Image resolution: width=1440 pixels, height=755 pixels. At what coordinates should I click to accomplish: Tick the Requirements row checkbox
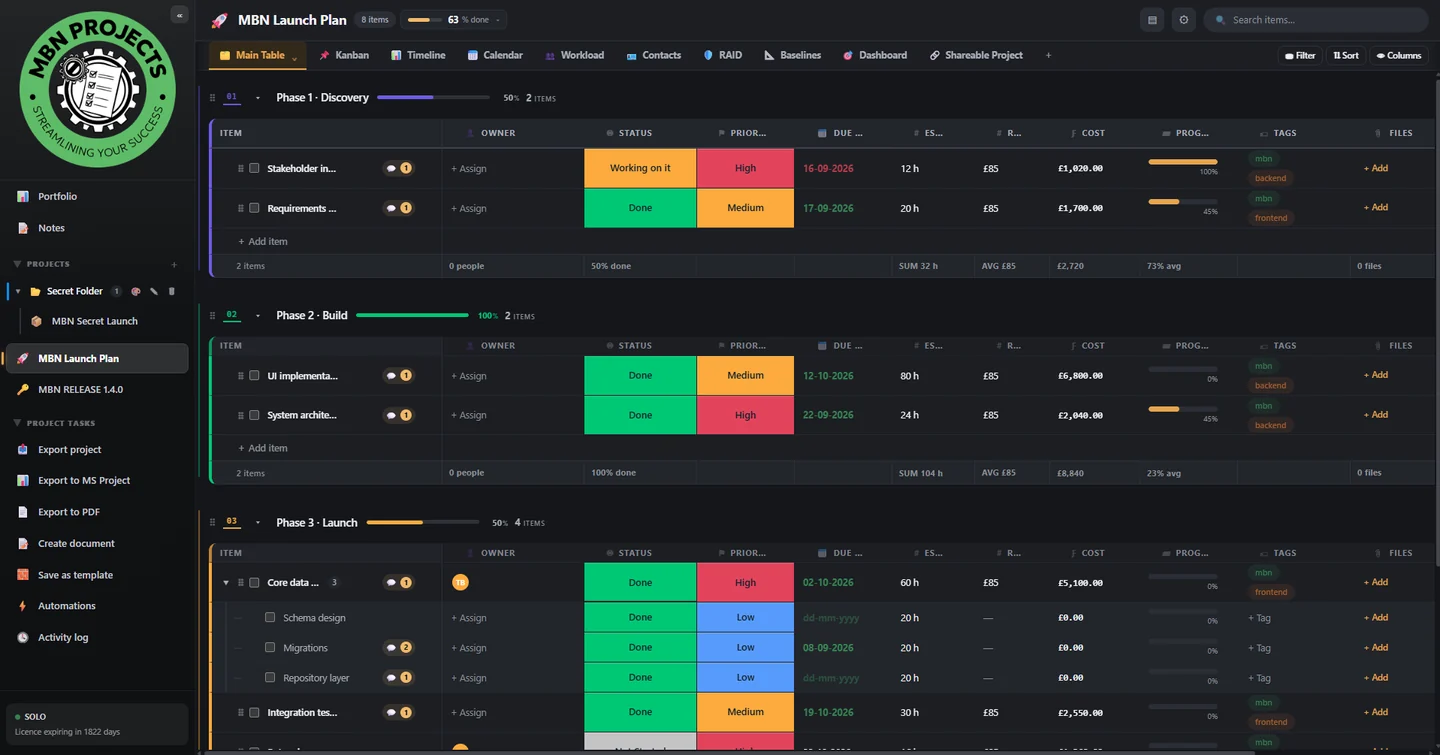click(254, 208)
